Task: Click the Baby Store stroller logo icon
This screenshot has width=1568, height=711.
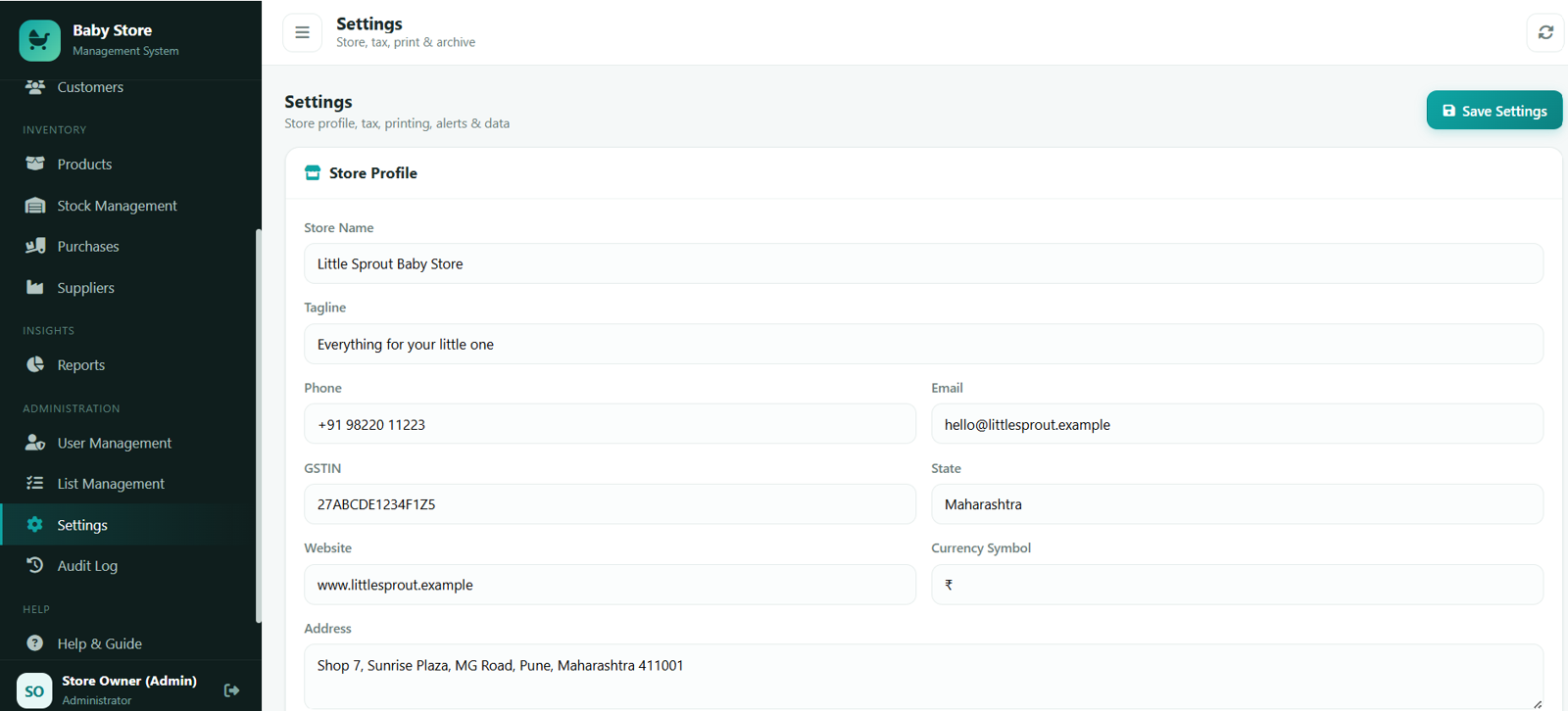Action: [x=39, y=40]
